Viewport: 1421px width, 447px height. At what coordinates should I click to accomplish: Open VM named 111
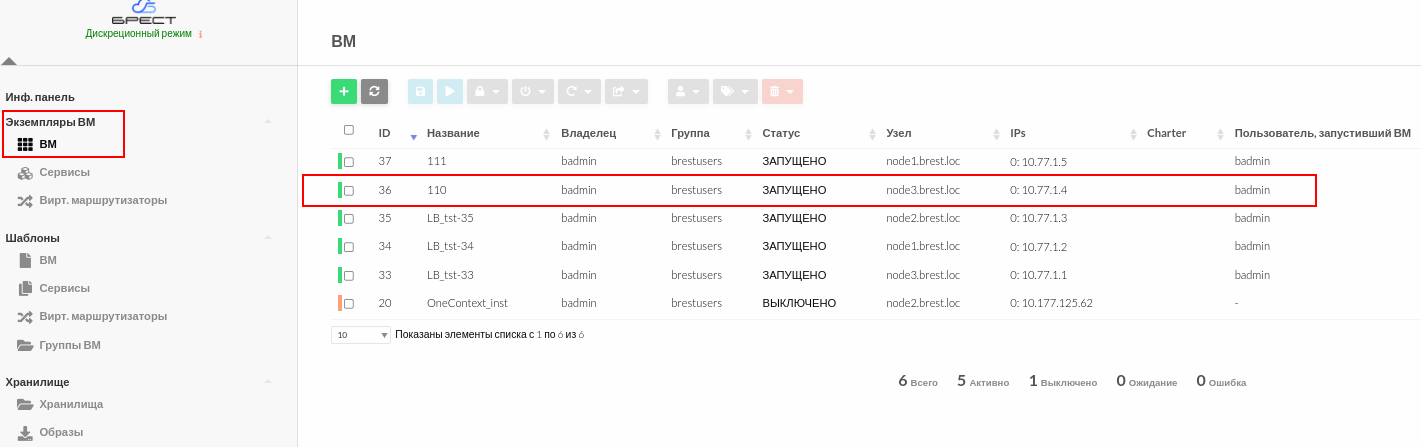click(x=436, y=161)
